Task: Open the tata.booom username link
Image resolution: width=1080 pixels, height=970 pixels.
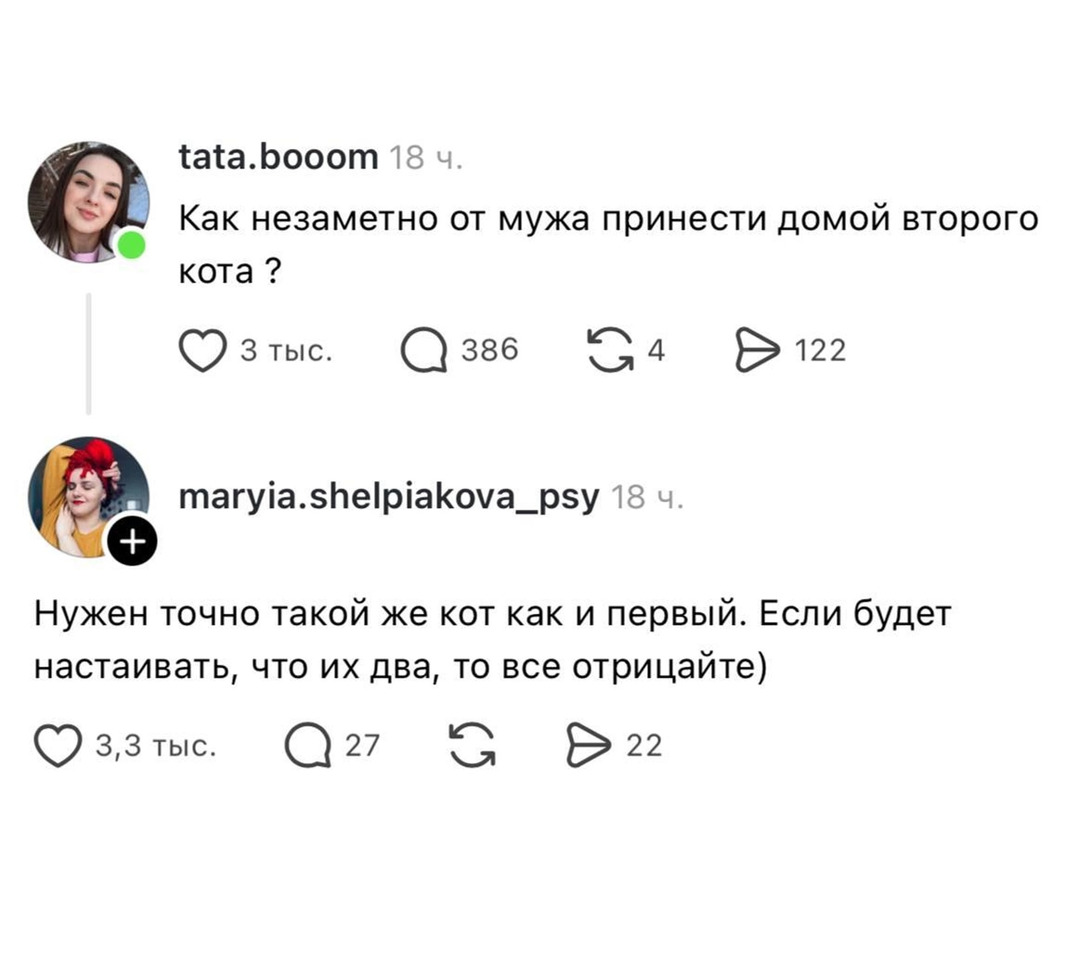Action: coord(278,157)
